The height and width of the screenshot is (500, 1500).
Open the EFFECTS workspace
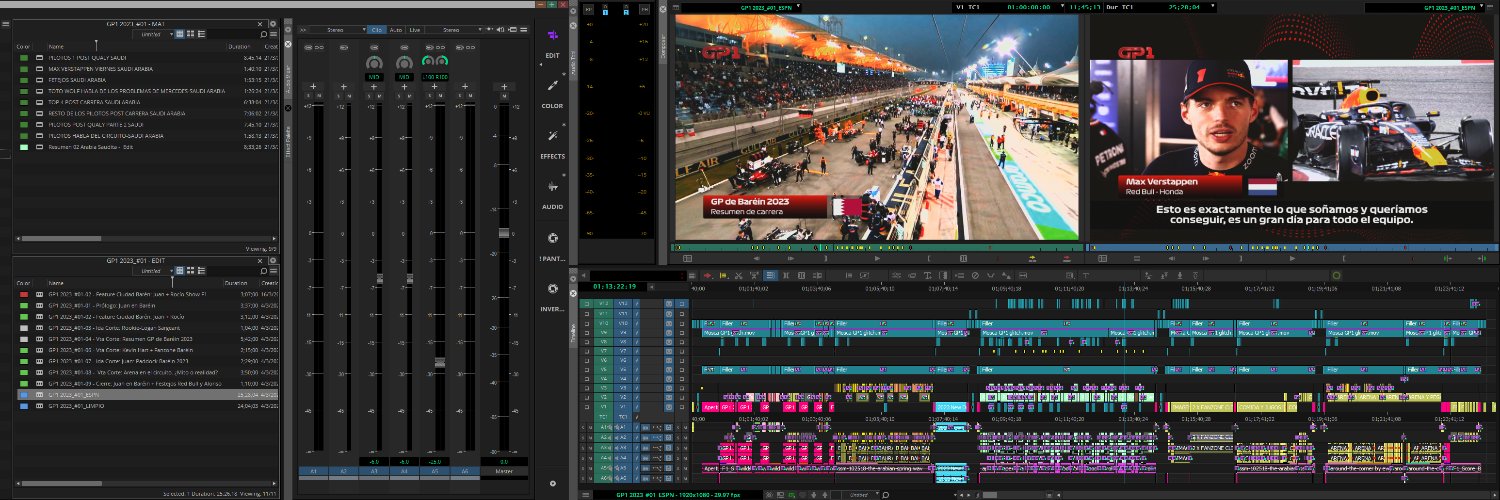(552, 144)
